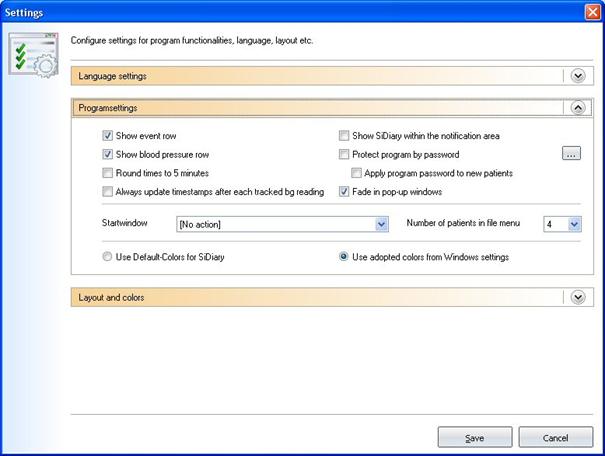This screenshot has height=456, width=605.
Task: Select Use adopted colors from Windows settings
Action: (344, 257)
